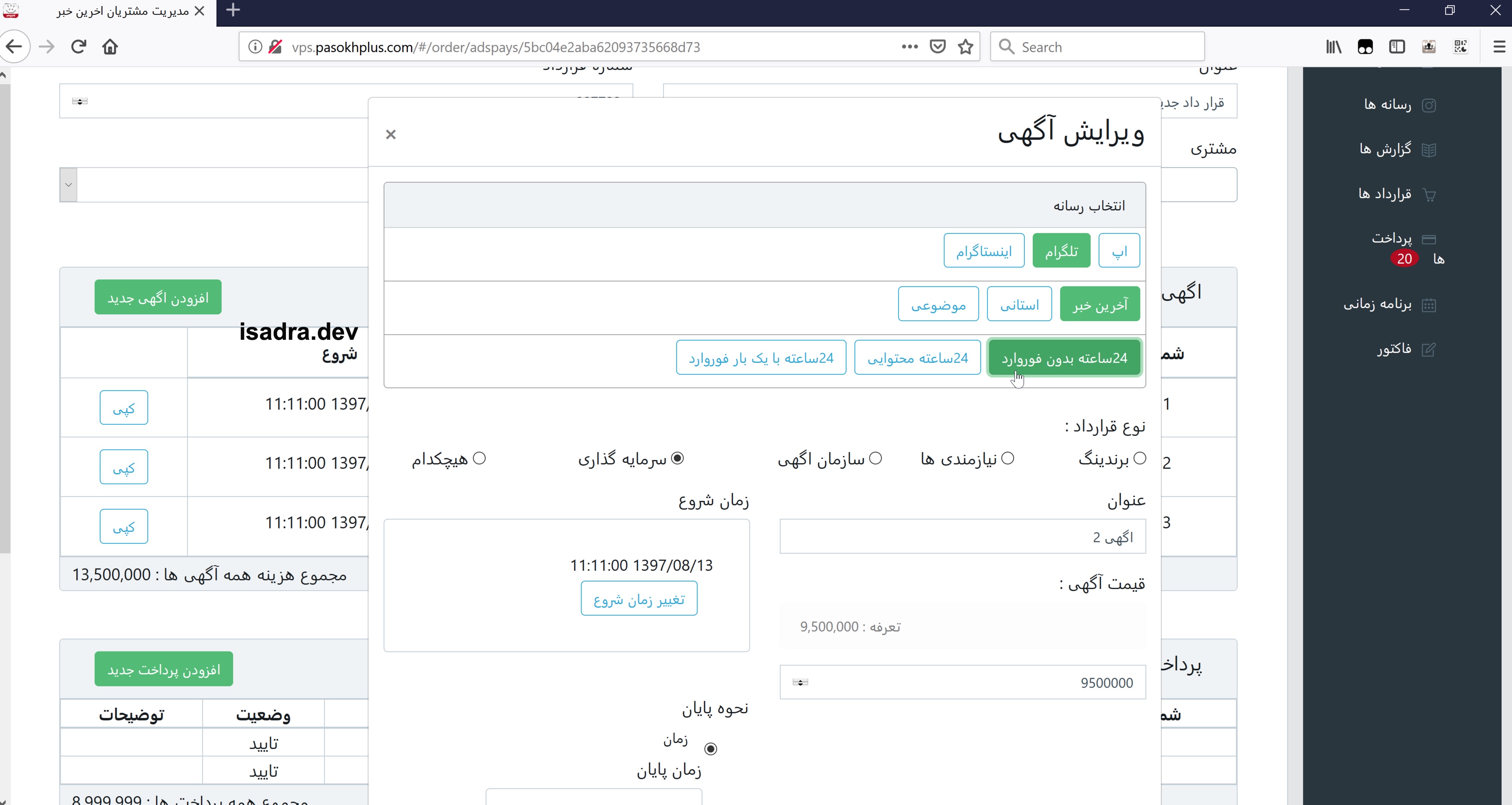
Task: Open site information icon in address bar
Action: click(255, 47)
